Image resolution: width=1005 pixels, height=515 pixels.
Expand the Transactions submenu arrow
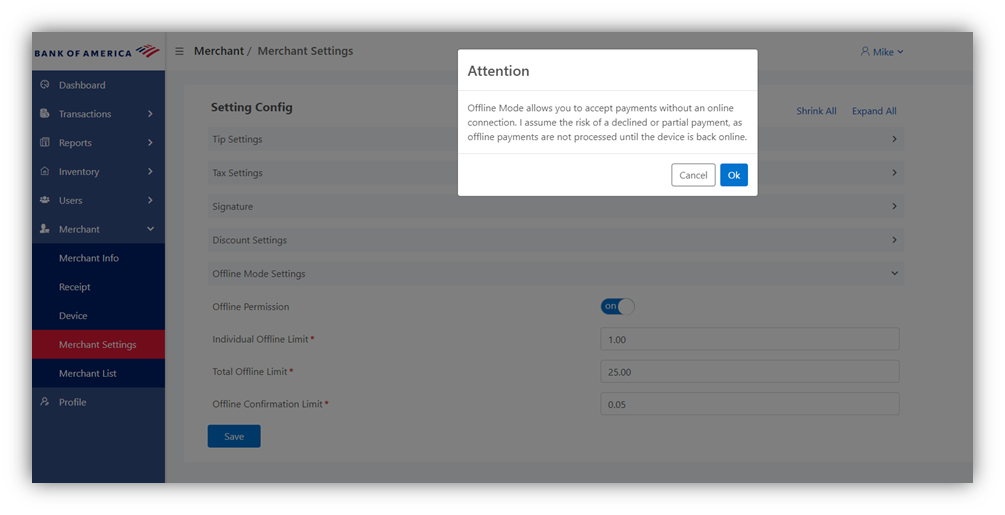pos(150,113)
